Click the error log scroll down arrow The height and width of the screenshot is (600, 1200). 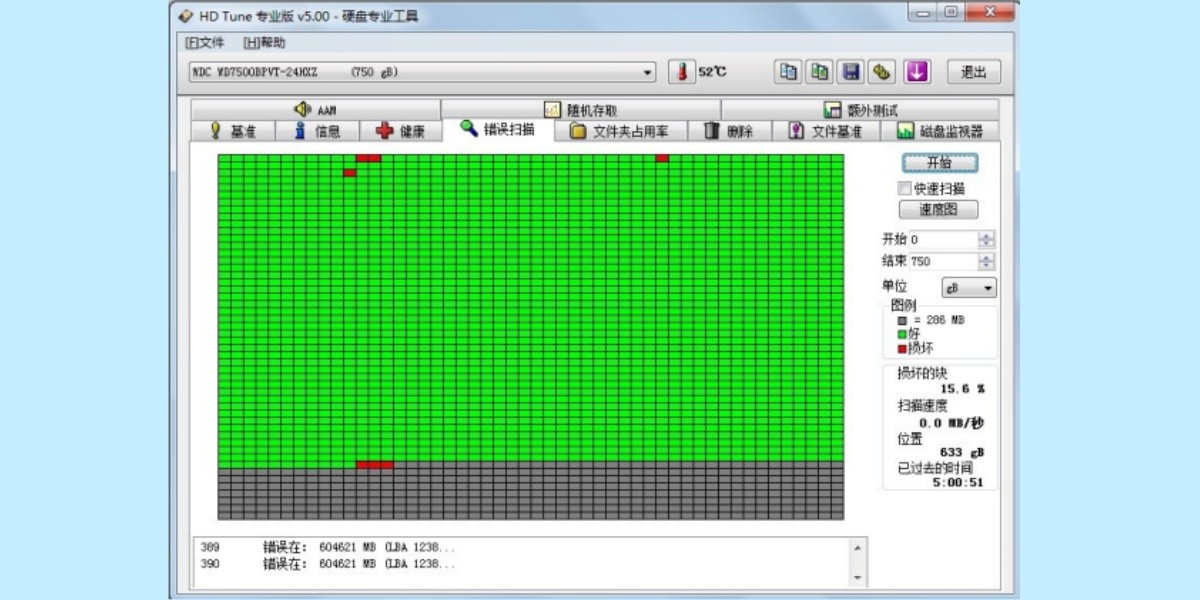[x=857, y=578]
